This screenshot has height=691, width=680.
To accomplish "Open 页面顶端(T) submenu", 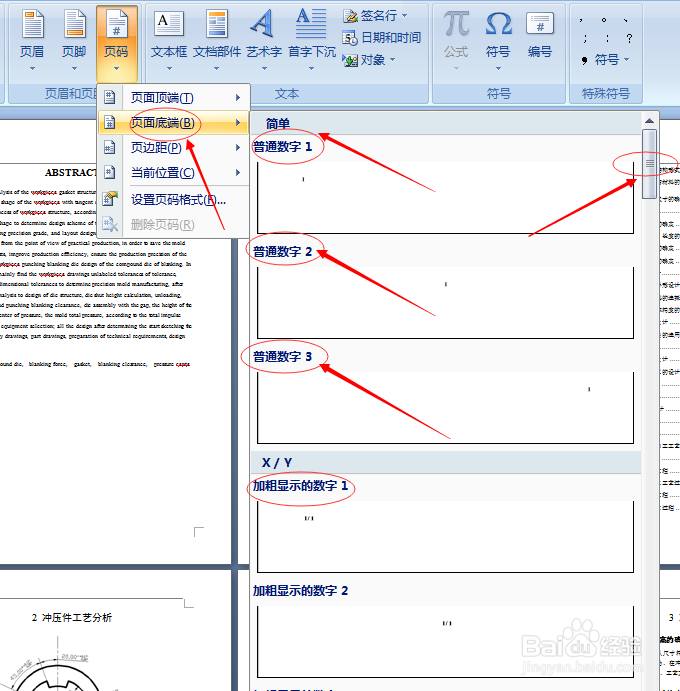I will click(174, 97).
